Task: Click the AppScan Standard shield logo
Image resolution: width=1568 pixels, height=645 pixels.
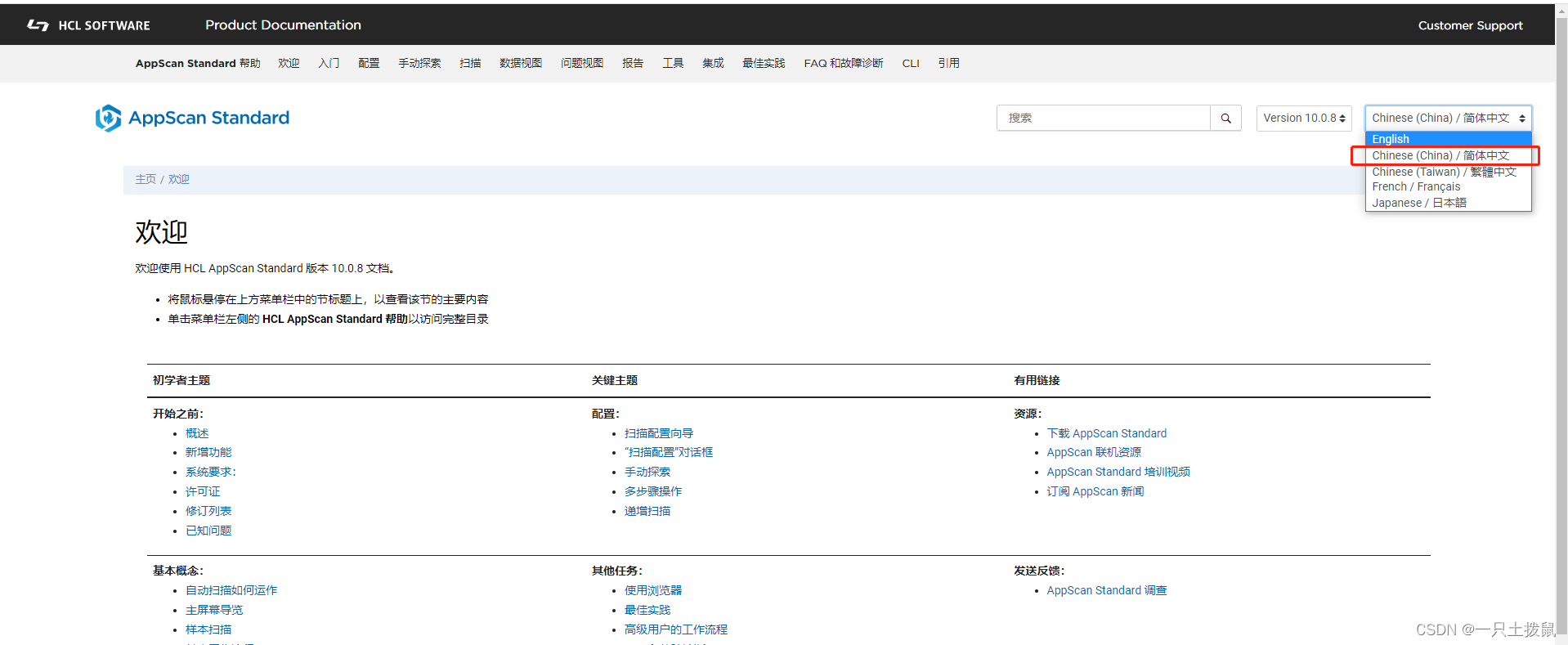Action: pyautogui.click(x=108, y=118)
